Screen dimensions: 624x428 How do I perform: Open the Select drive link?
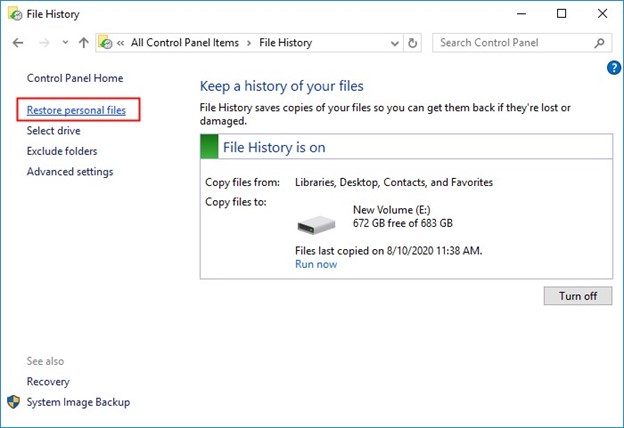point(54,131)
